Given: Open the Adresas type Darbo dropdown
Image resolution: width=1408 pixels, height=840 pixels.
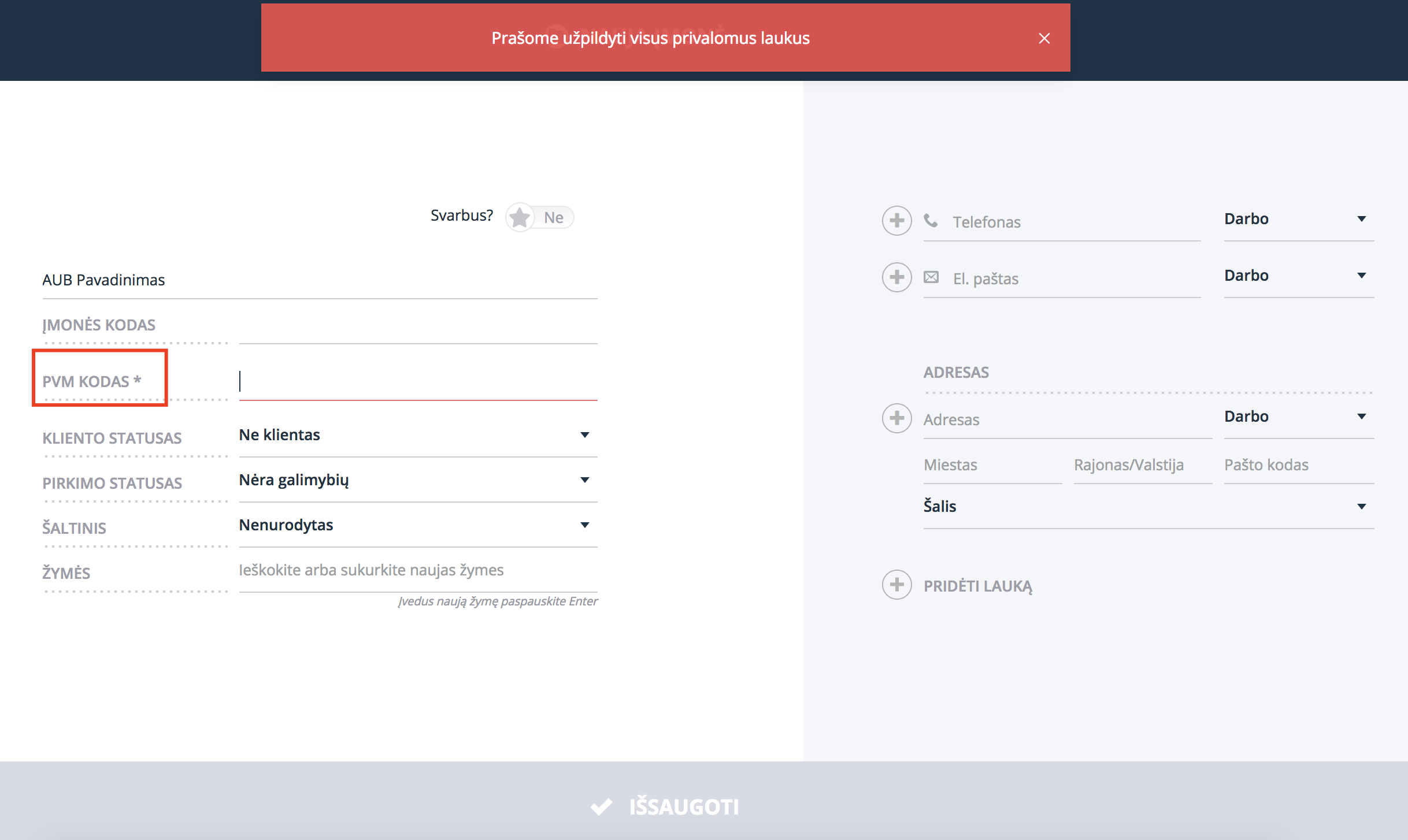Looking at the screenshot, I should pyautogui.click(x=1299, y=417).
